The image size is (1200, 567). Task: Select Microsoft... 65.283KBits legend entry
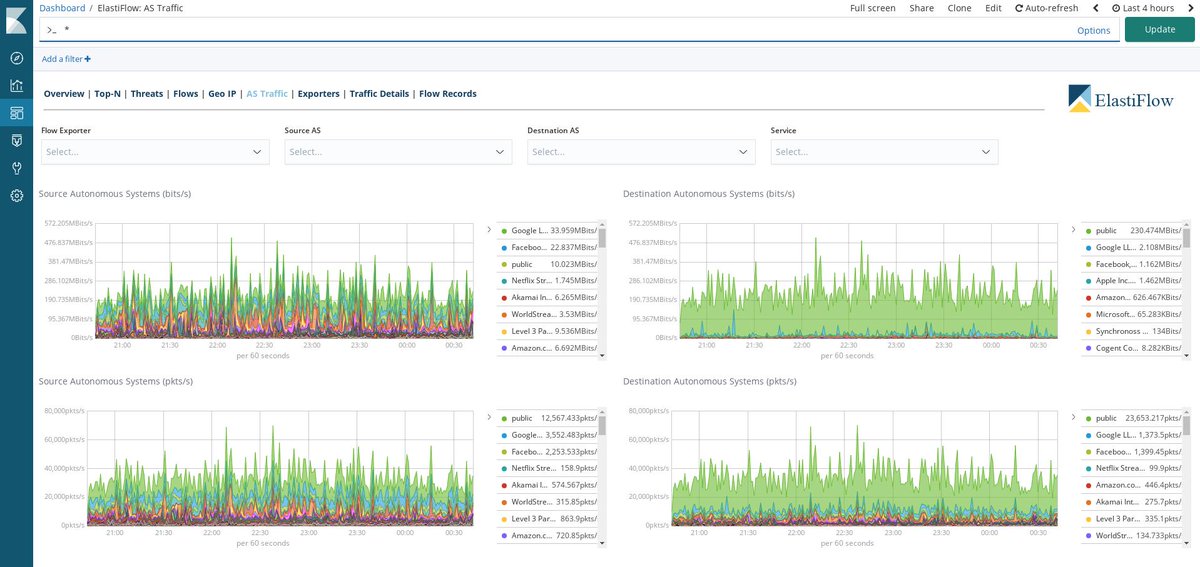(1131, 314)
